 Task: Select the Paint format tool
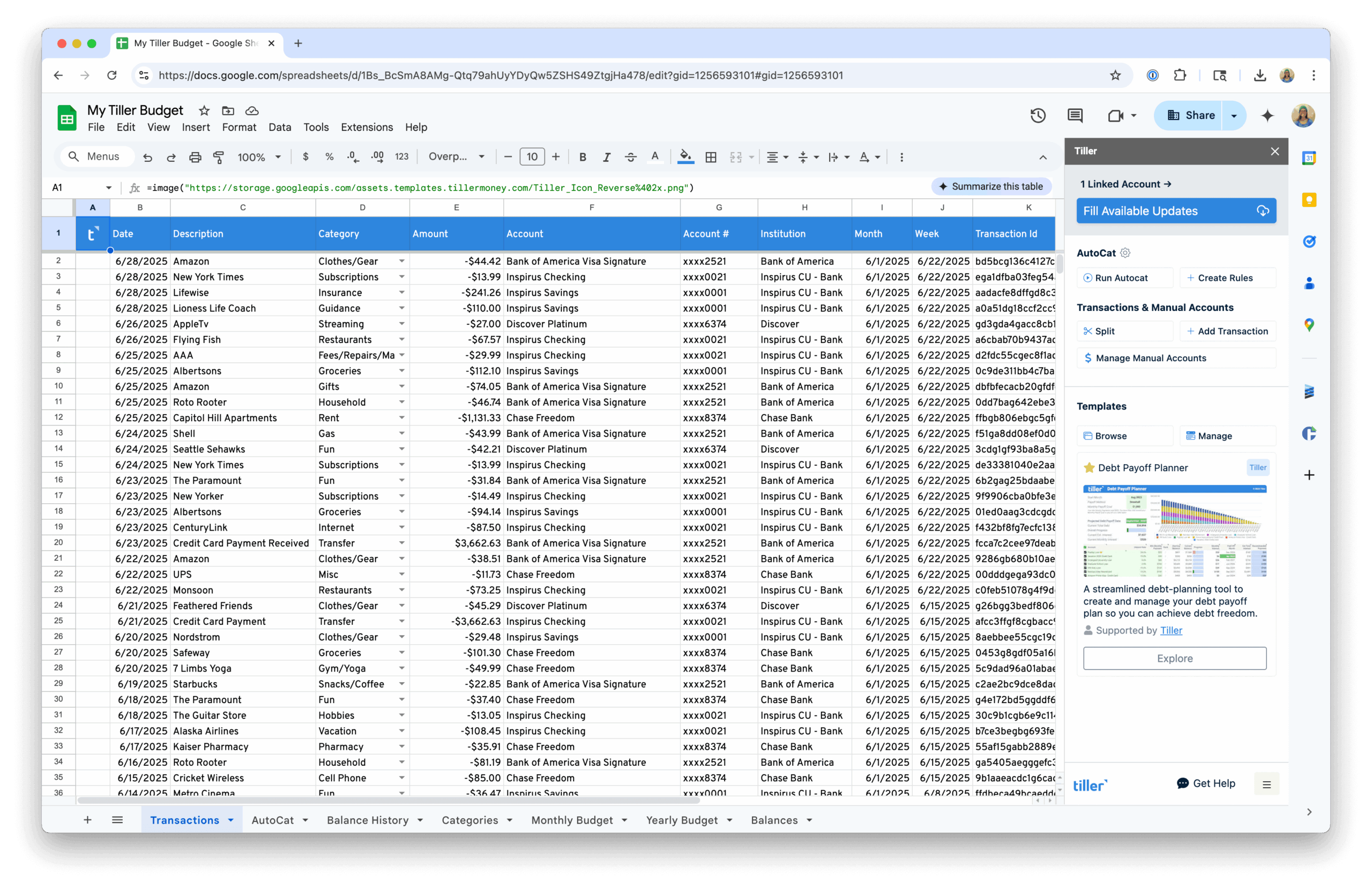coord(219,156)
